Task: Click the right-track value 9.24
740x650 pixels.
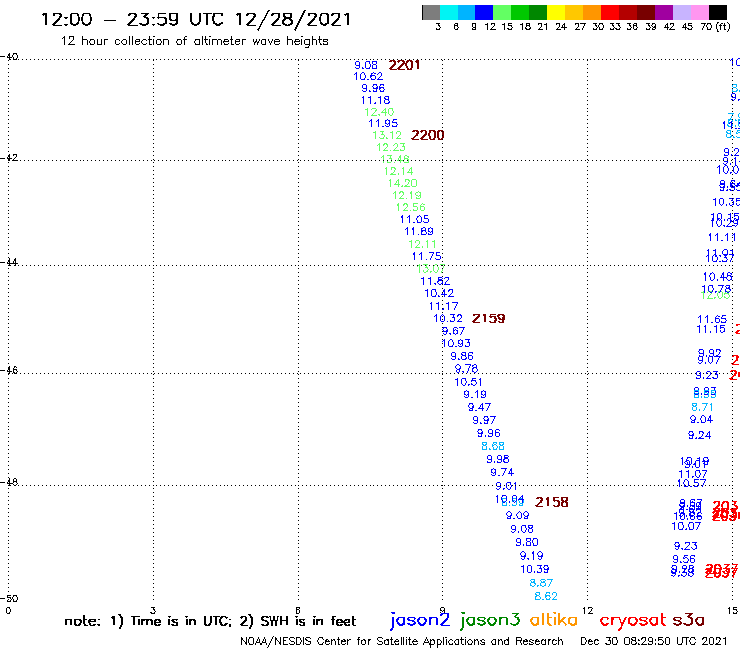Action: [x=699, y=435]
